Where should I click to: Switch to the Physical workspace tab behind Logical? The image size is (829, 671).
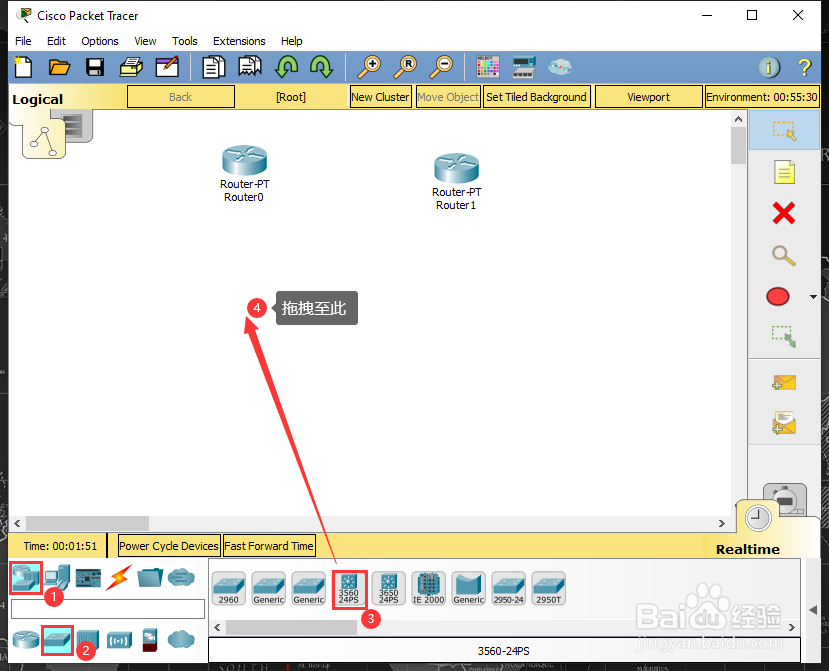[x=77, y=125]
